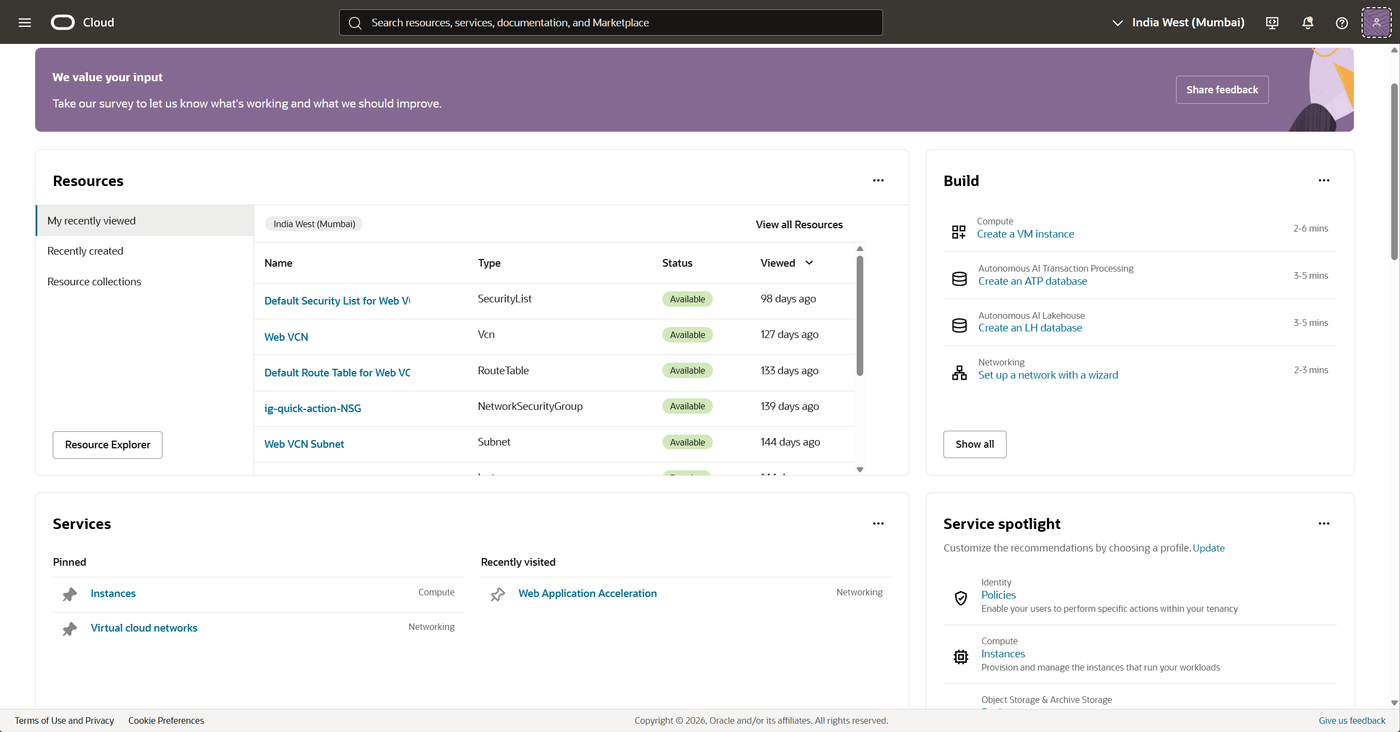Click the Oracle Cloud logo
1400x732 pixels.
click(x=83, y=22)
